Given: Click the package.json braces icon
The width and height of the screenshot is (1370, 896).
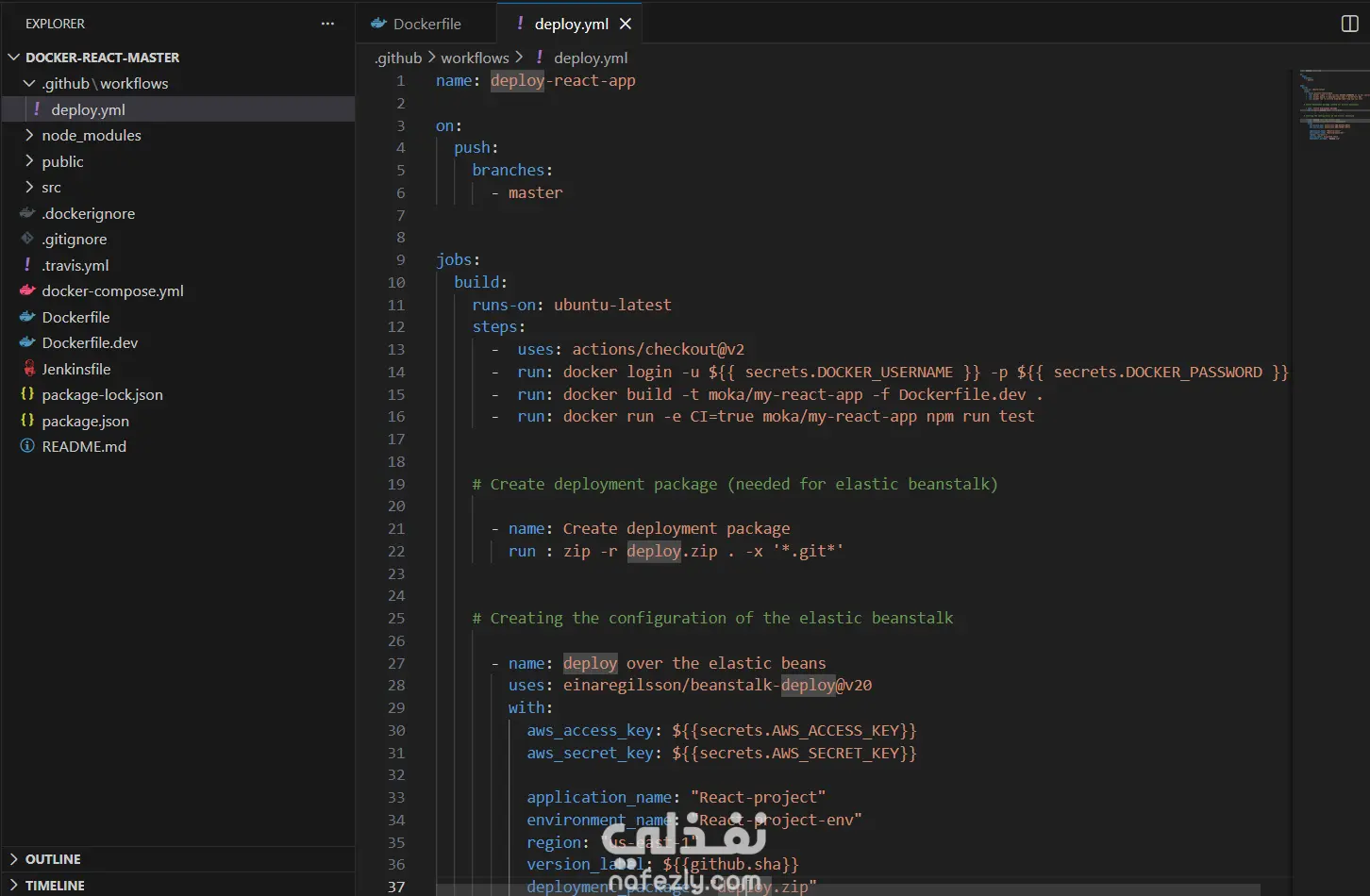Looking at the screenshot, I should (27, 421).
